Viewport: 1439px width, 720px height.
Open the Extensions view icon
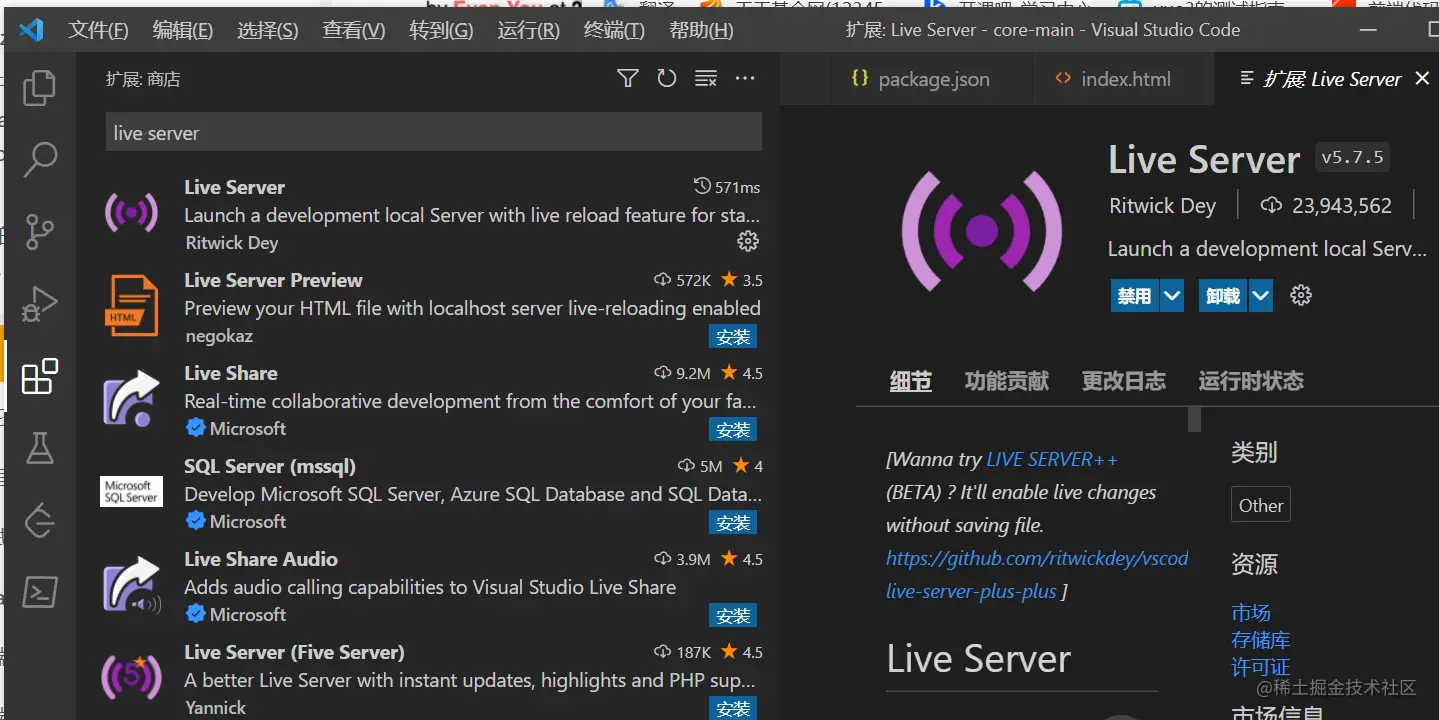pyautogui.click(x=40, y=377)
